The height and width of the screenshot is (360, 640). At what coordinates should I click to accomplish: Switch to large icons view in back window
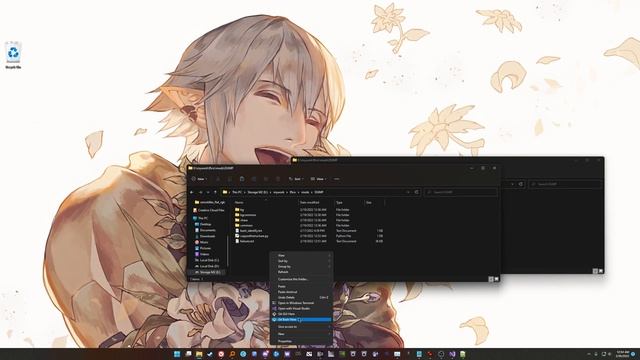tap(600, 271)
